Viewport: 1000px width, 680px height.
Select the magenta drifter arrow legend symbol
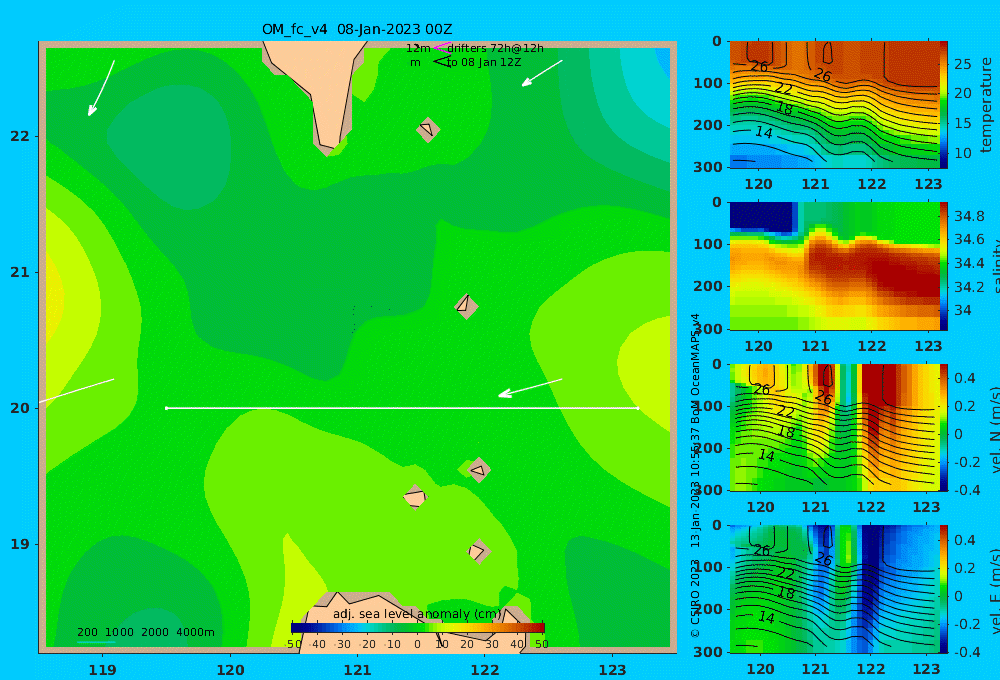(441, 47)
